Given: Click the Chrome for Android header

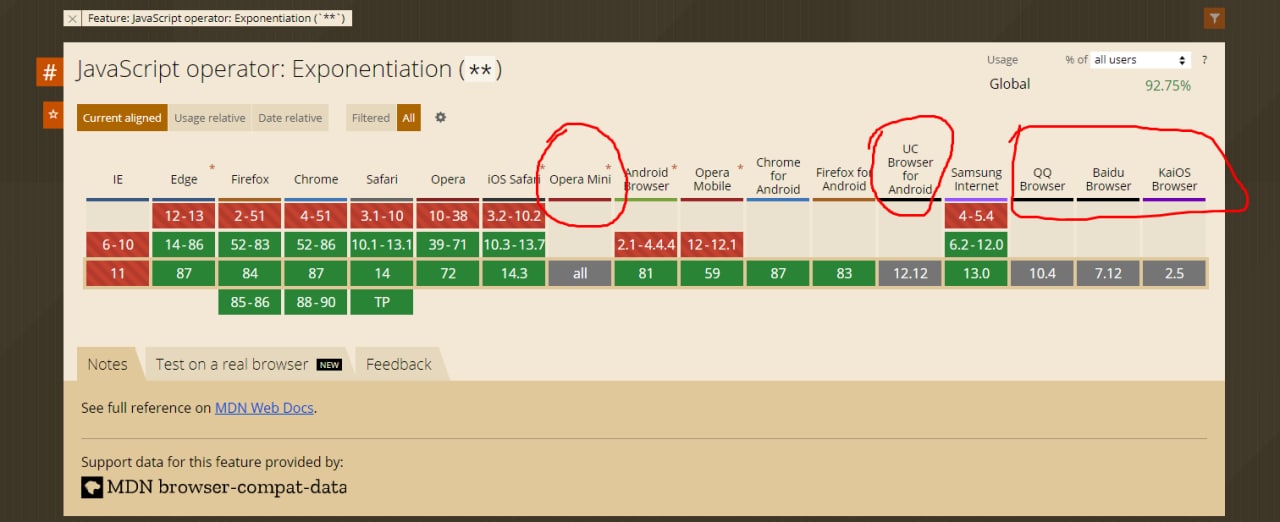Looking at the screenshot, I should click(778, 176).
